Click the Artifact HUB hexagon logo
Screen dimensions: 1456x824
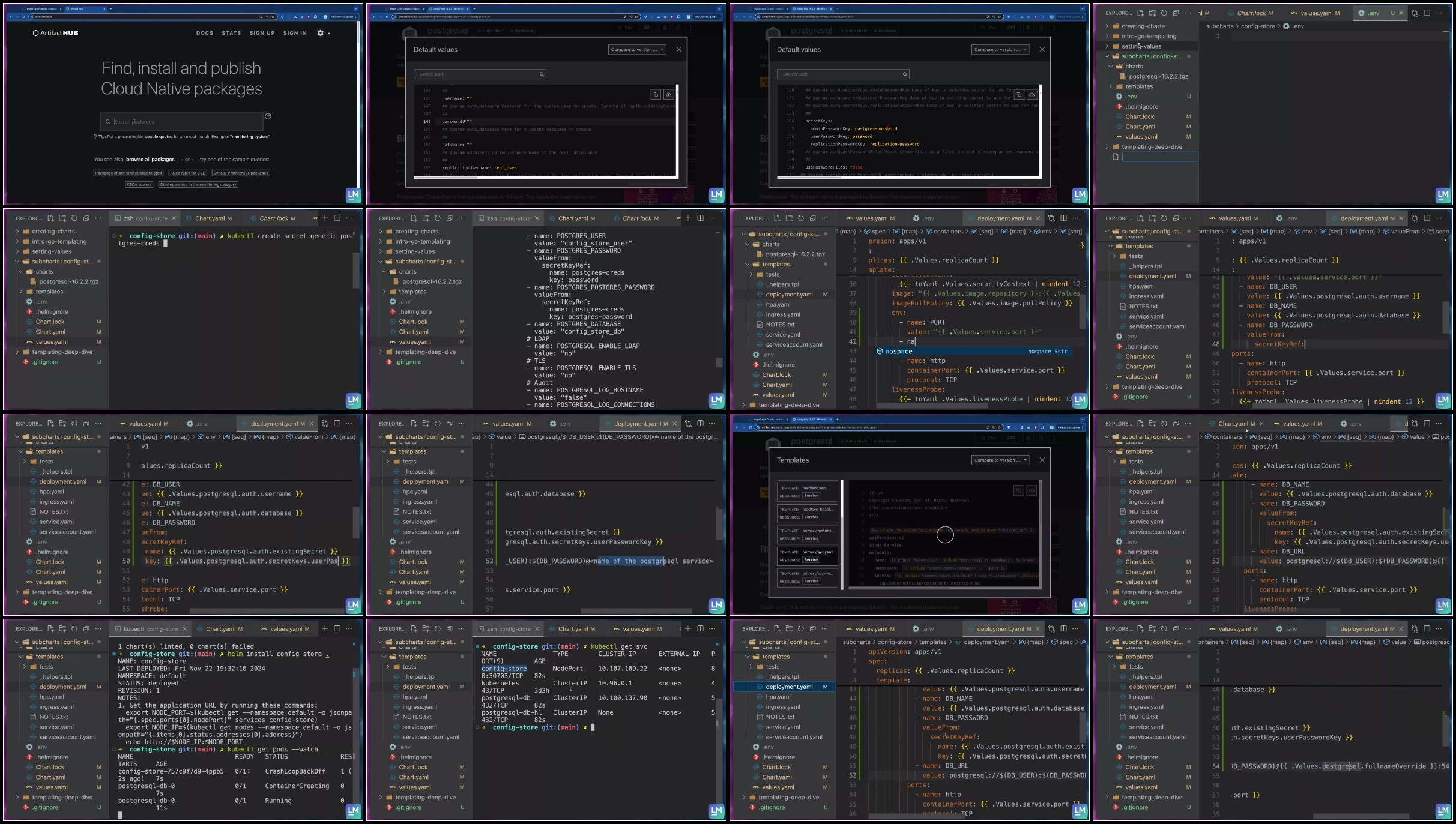(35, 33)
